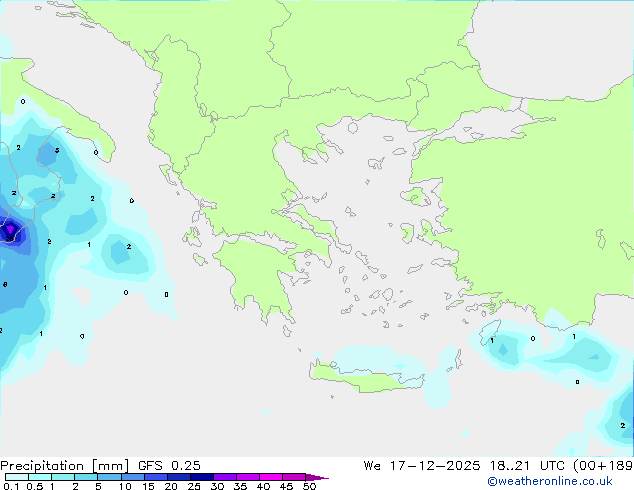Click the "35" legend scale label

[x=240, y=486]
